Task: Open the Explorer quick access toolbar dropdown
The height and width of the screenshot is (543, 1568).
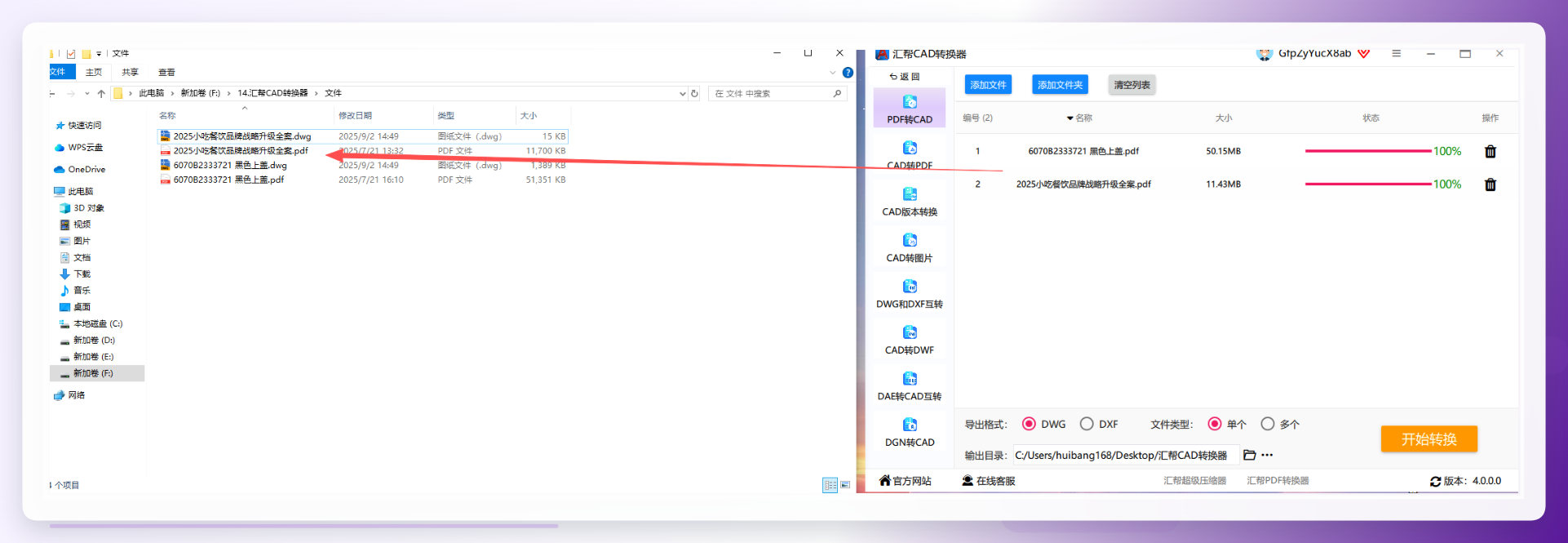Action: [99, 54]
